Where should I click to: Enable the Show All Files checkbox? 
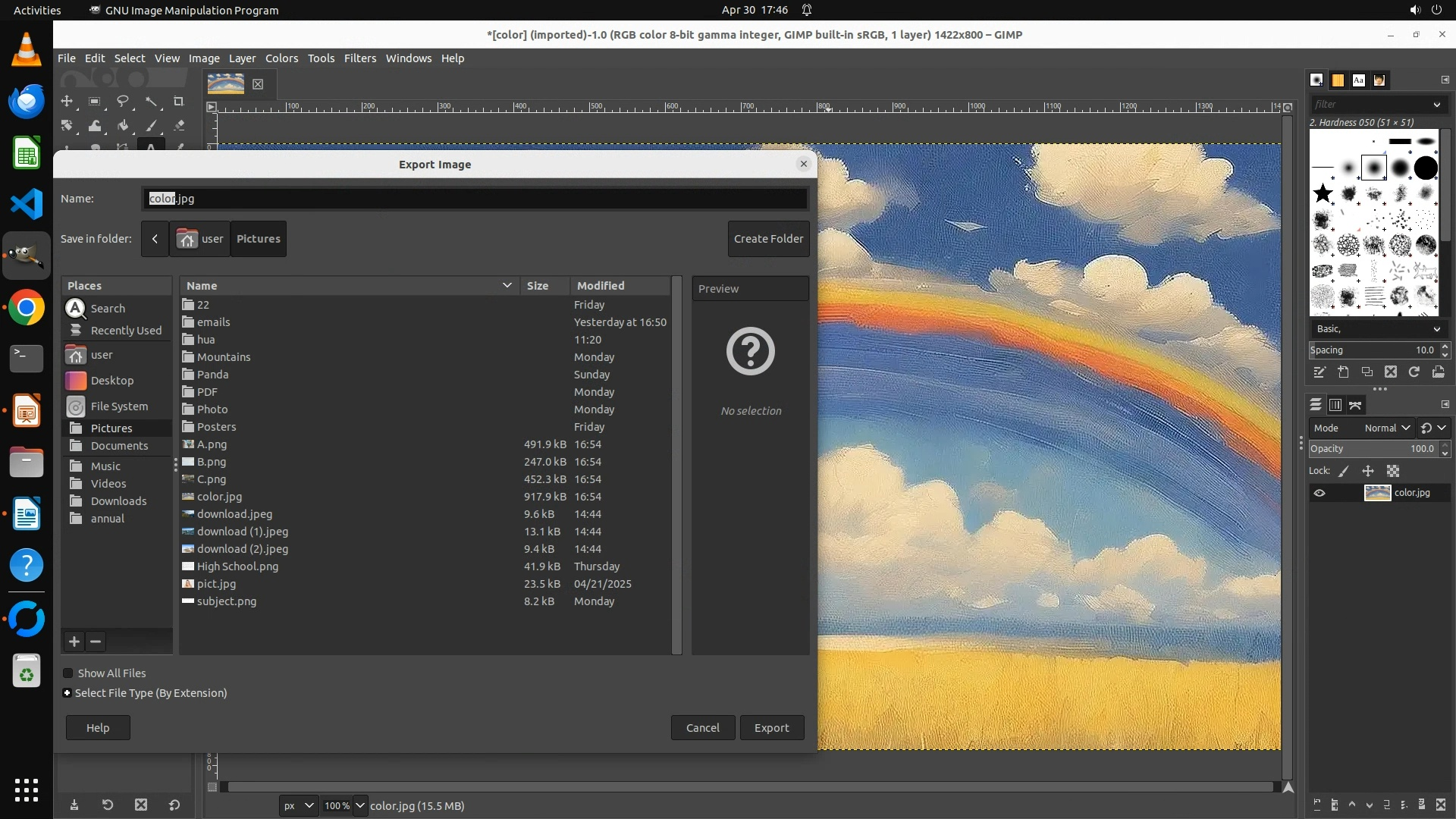coord(68,673)
